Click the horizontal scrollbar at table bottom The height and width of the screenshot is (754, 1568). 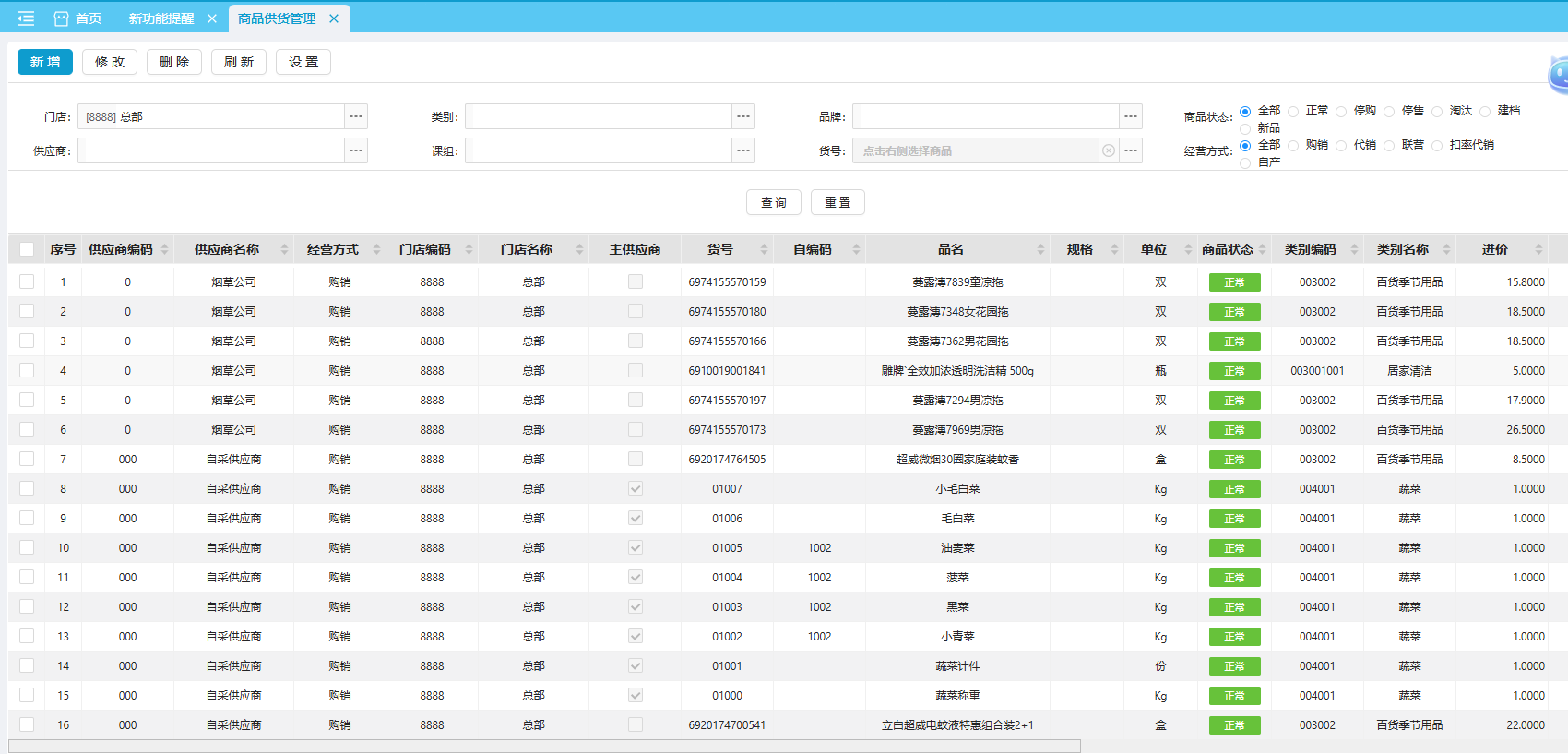tap(544, 746)
